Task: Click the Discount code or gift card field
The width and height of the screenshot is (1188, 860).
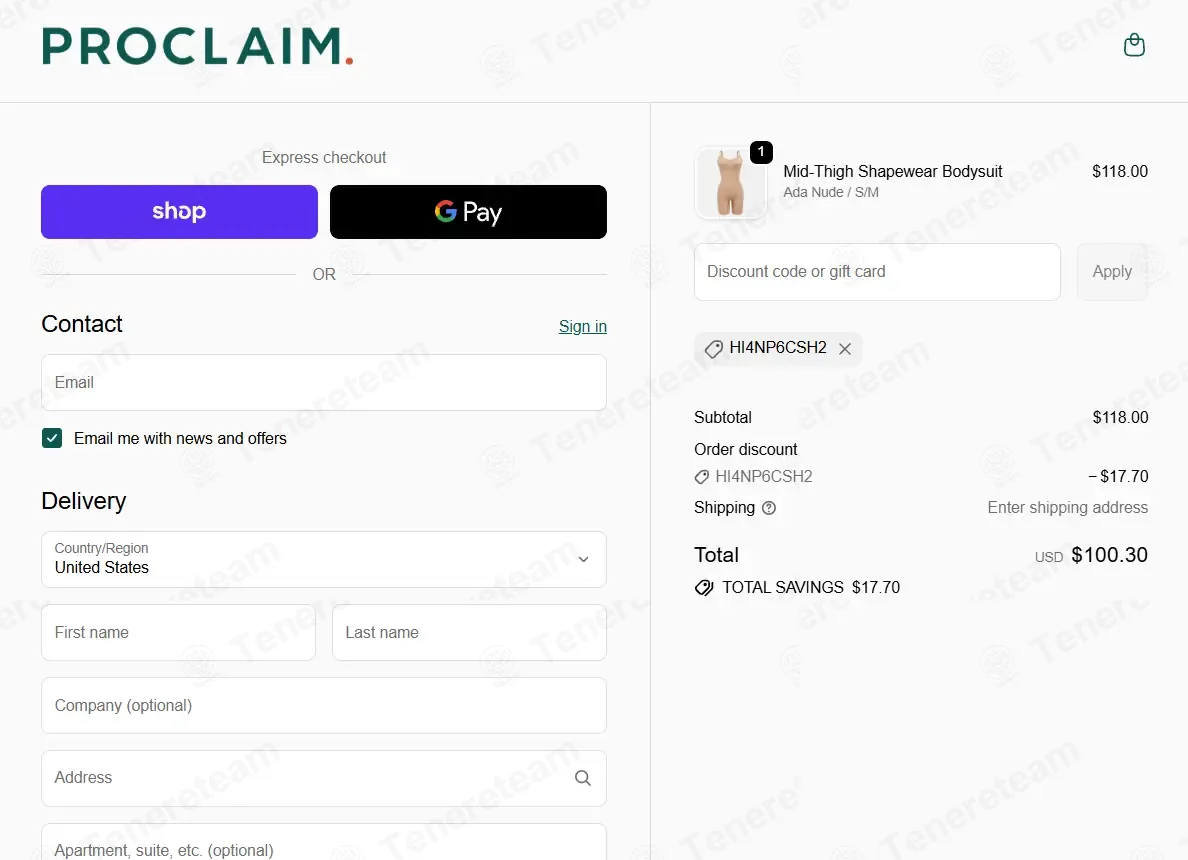Action: [x=877, y=272]
